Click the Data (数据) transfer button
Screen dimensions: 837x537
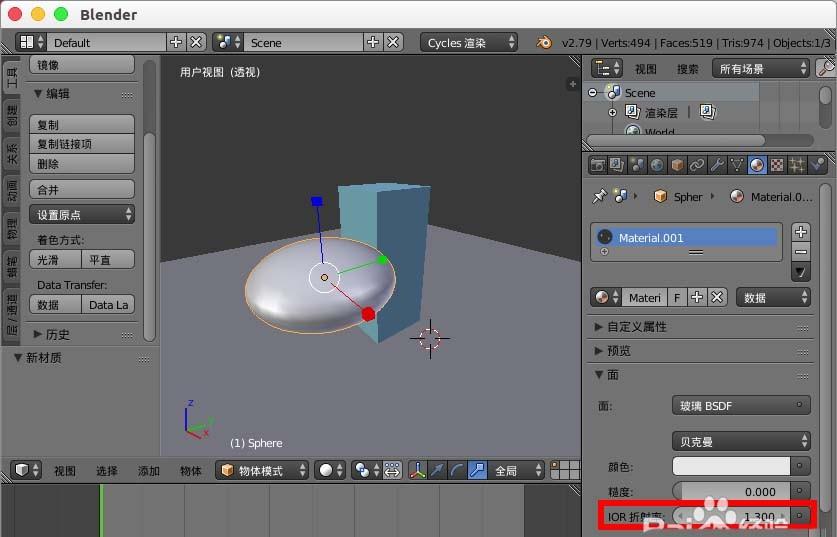[x=56, y=305]
